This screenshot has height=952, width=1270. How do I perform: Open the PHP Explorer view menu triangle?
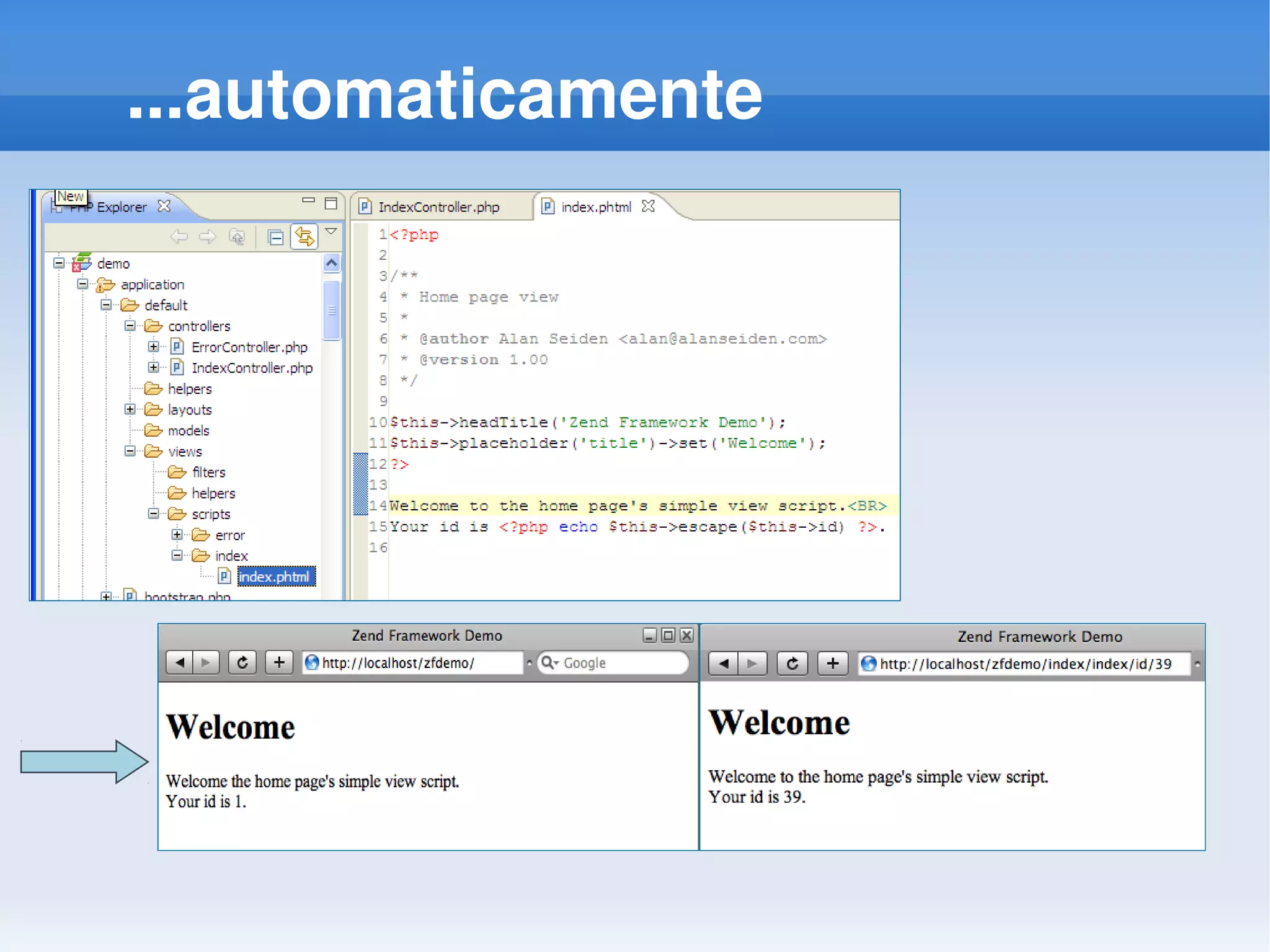[x=331, y=231]
